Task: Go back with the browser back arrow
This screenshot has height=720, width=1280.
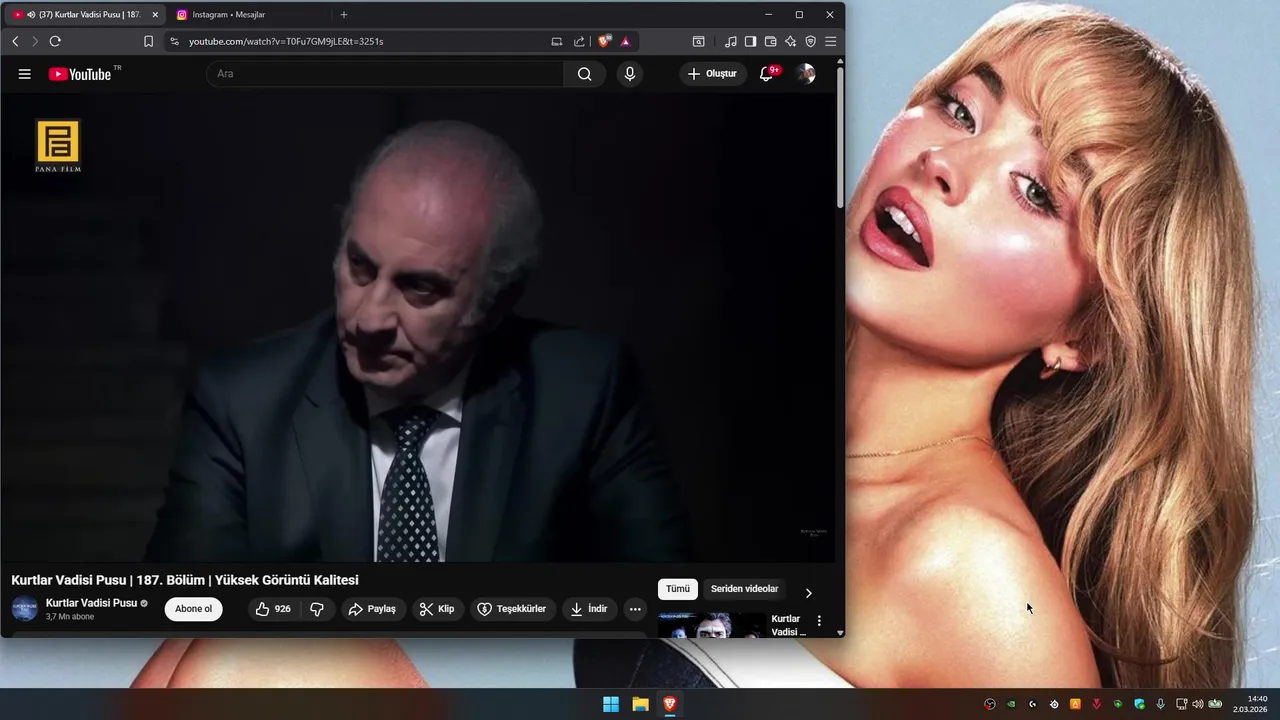Action: (x=15, y=42)
